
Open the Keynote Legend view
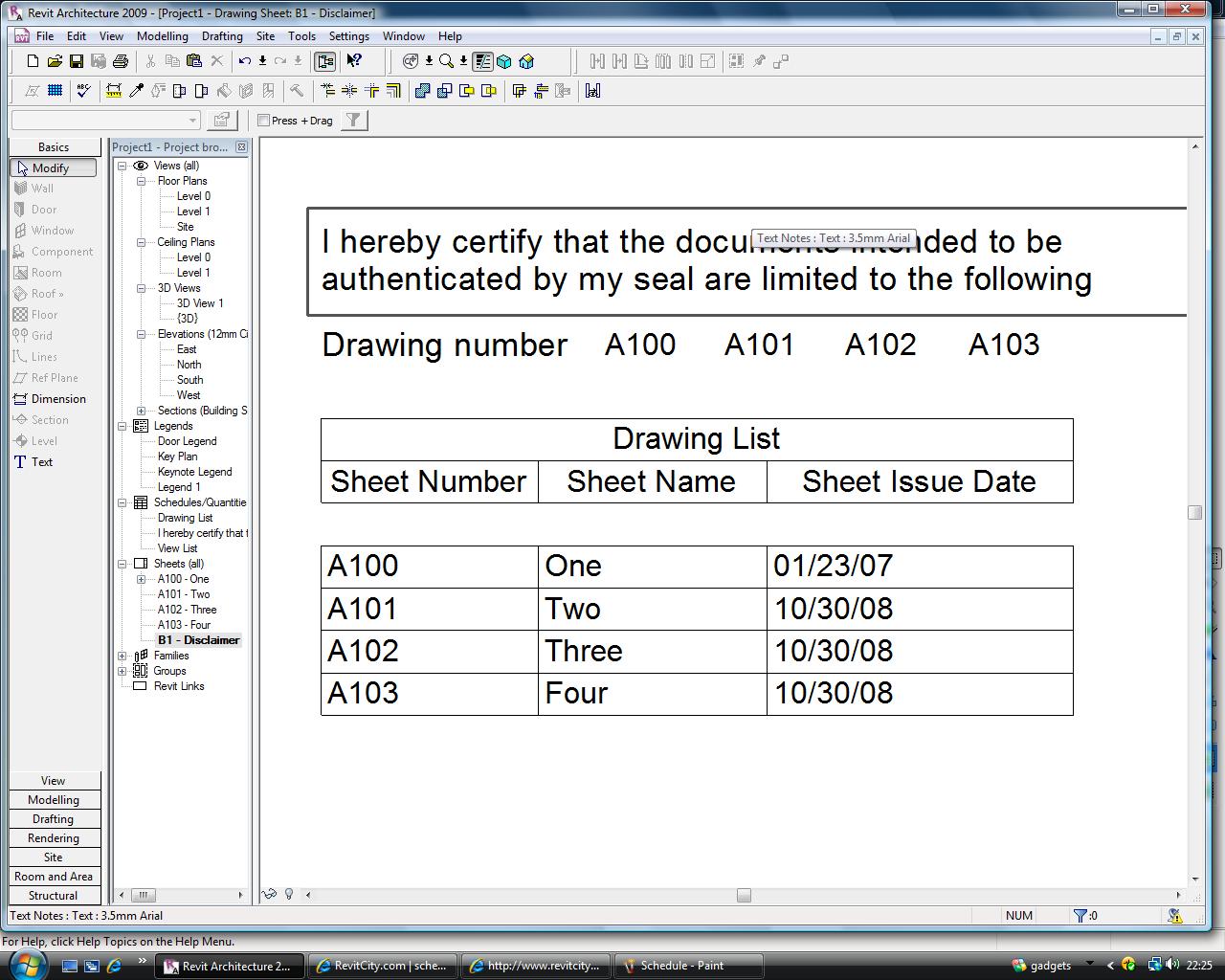point(194,472)
